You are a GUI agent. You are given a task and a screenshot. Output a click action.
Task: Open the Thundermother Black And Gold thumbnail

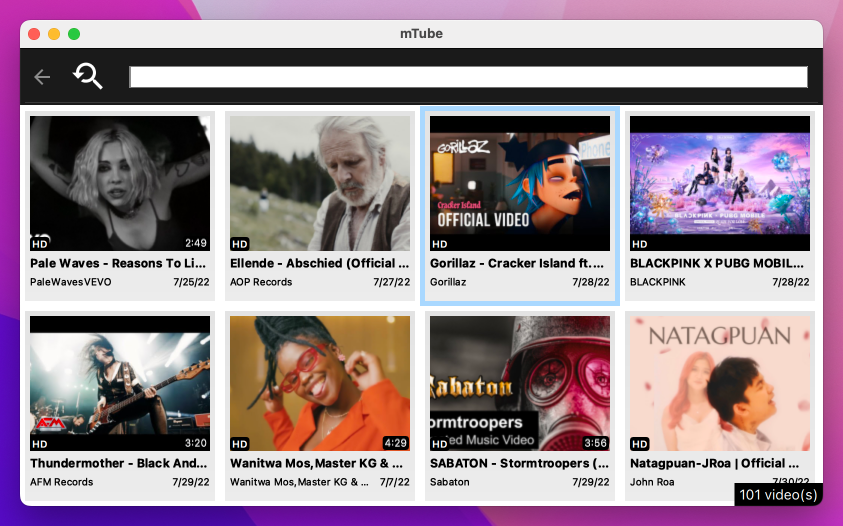(120, 383)
